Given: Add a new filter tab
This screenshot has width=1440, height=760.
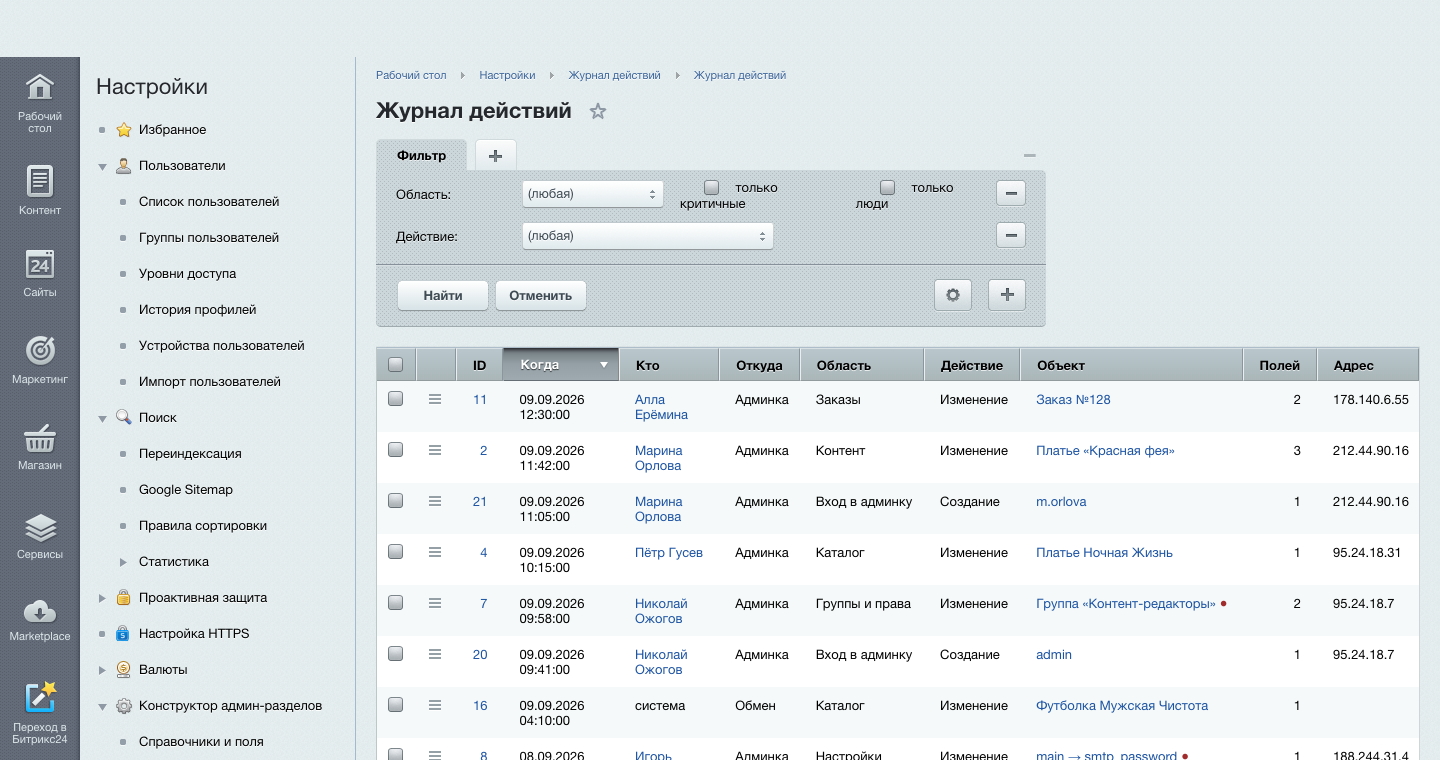Looking at the screenshot, I should tap(495, 155).
